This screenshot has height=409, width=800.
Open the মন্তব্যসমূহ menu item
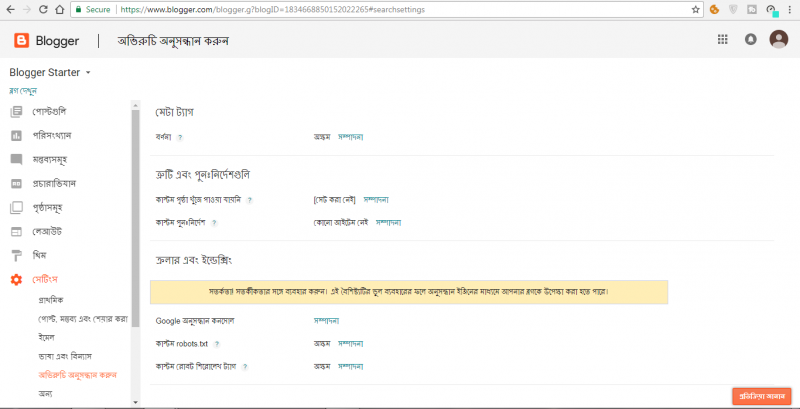[51, 160]
